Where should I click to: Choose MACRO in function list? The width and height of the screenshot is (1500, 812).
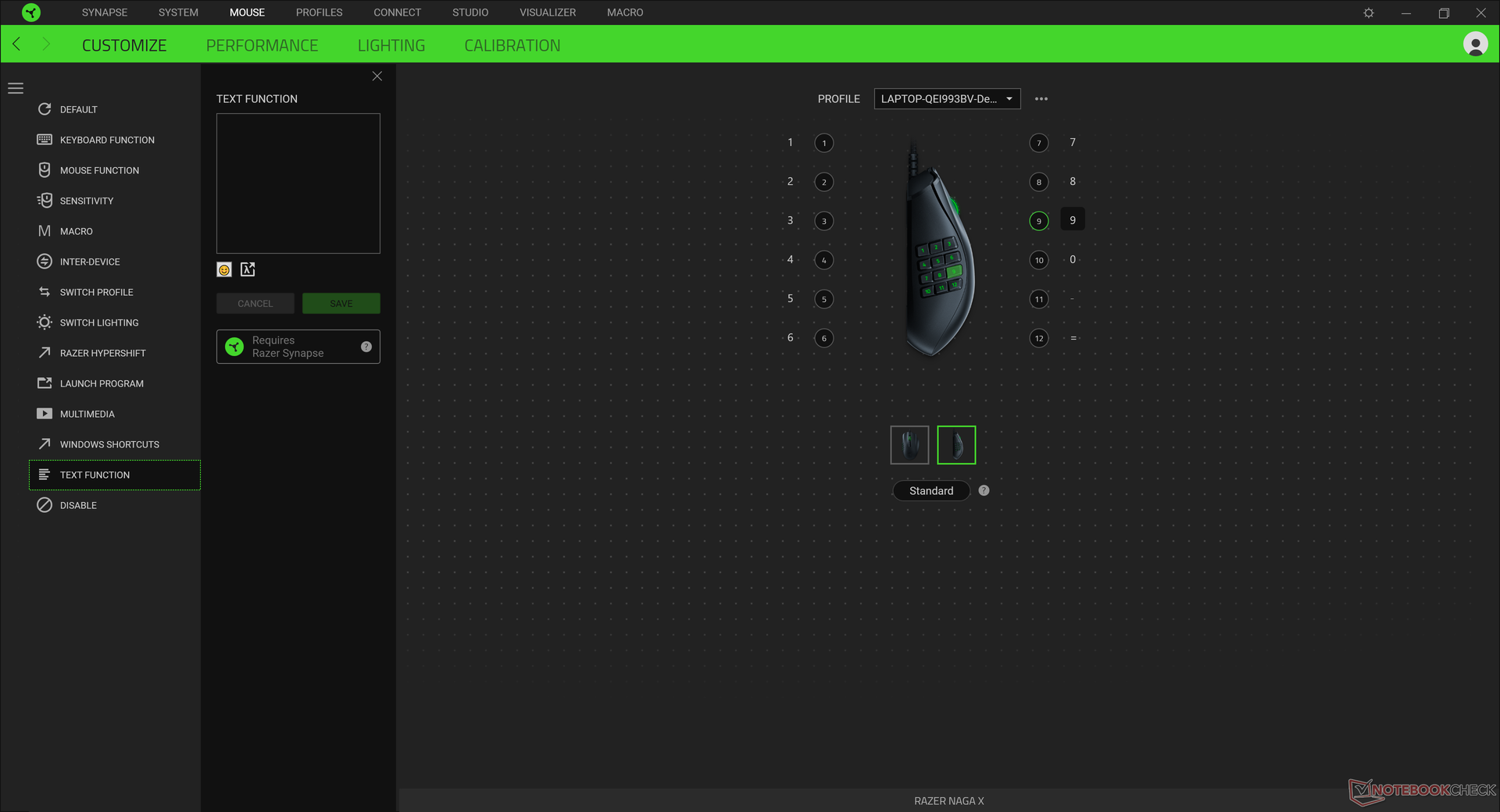[115, 231]
